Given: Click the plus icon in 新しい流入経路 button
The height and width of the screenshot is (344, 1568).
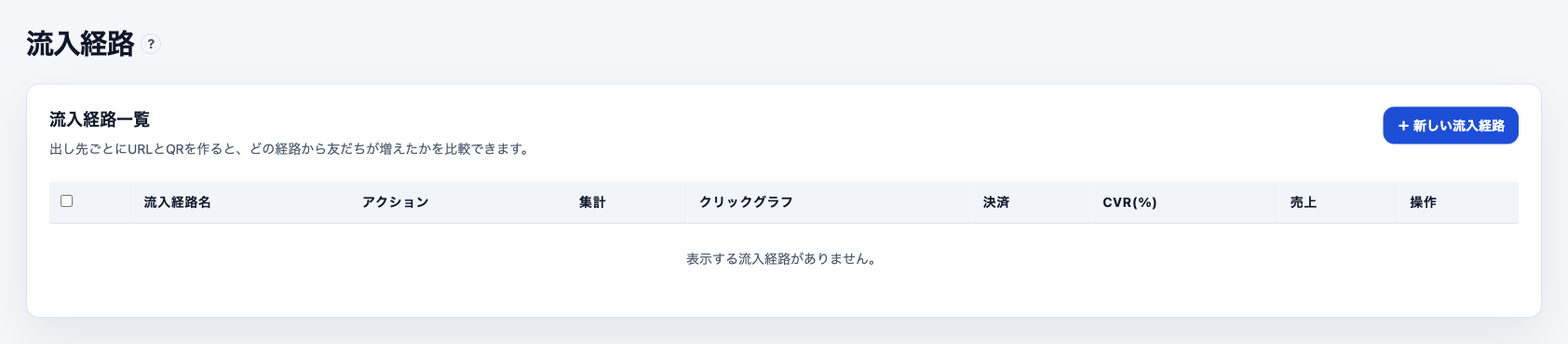Looking at the screenshot, I should click(1403, 126).
